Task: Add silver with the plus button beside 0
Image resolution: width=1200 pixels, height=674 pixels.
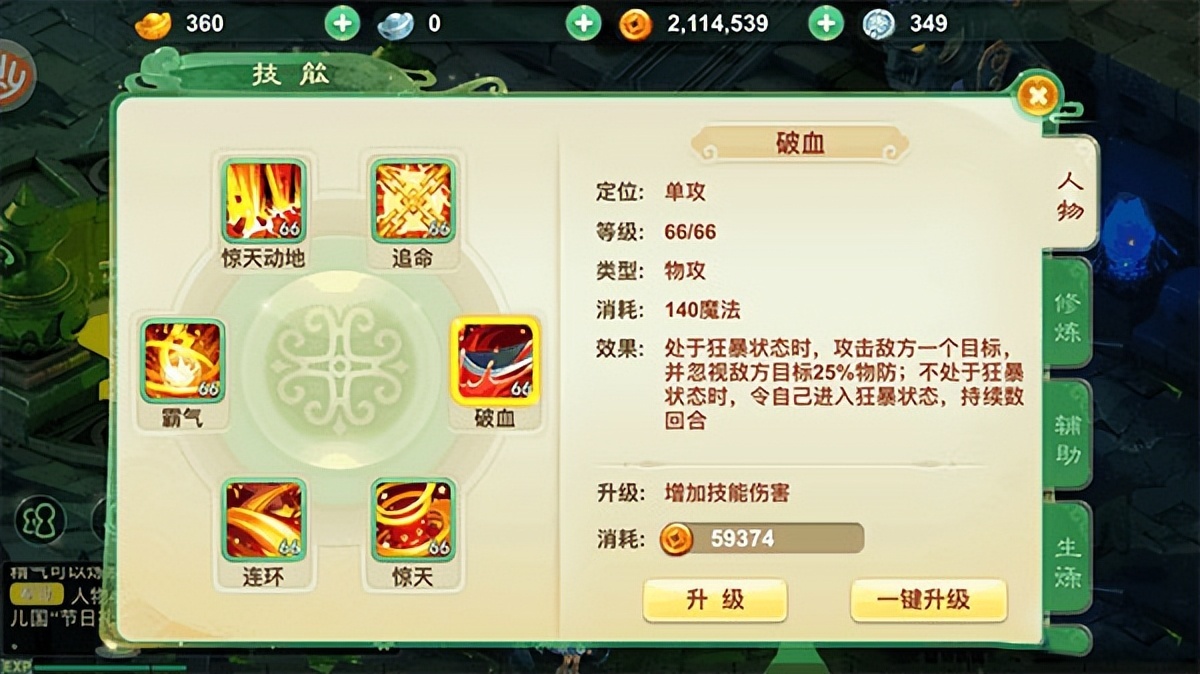Action: (584, 23)
